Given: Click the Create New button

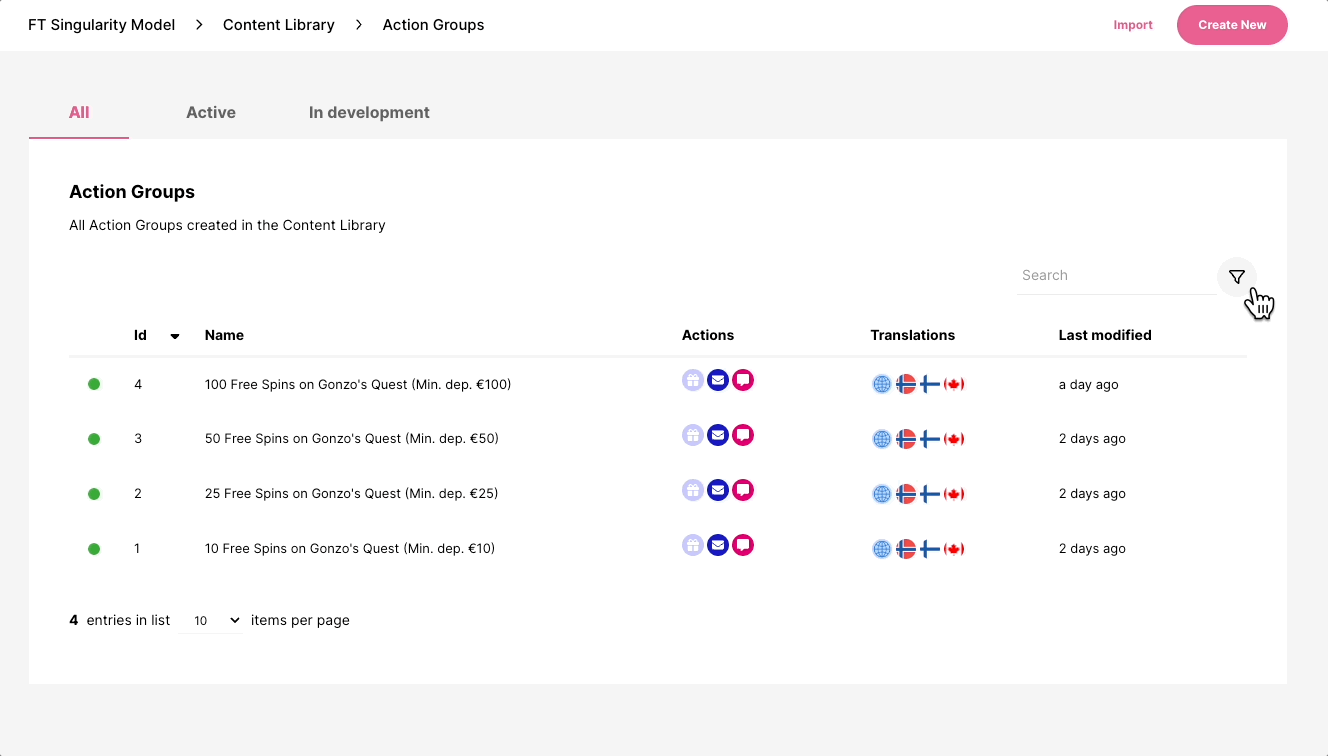Looking at the screenshot, I should pyautogui.click(x=1232, y=25).
